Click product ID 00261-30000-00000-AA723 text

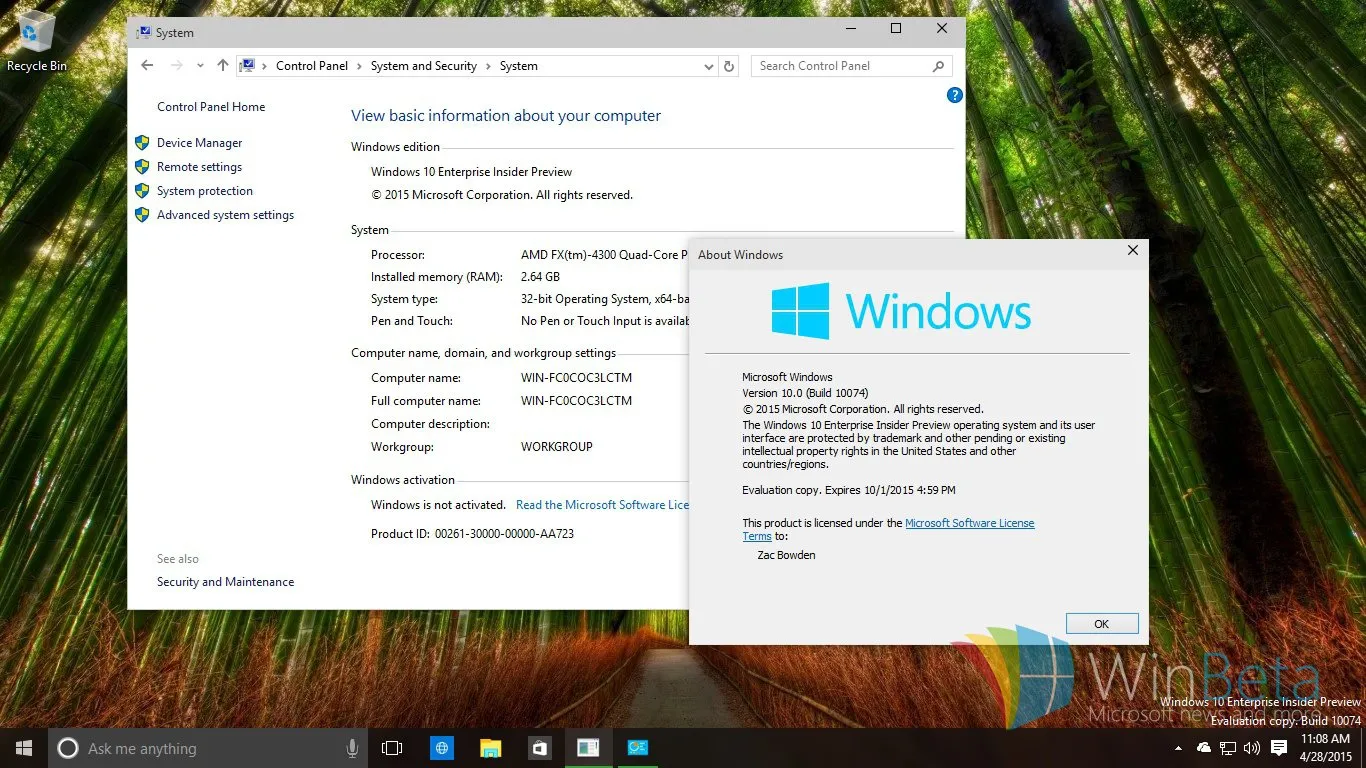[504, 534]
